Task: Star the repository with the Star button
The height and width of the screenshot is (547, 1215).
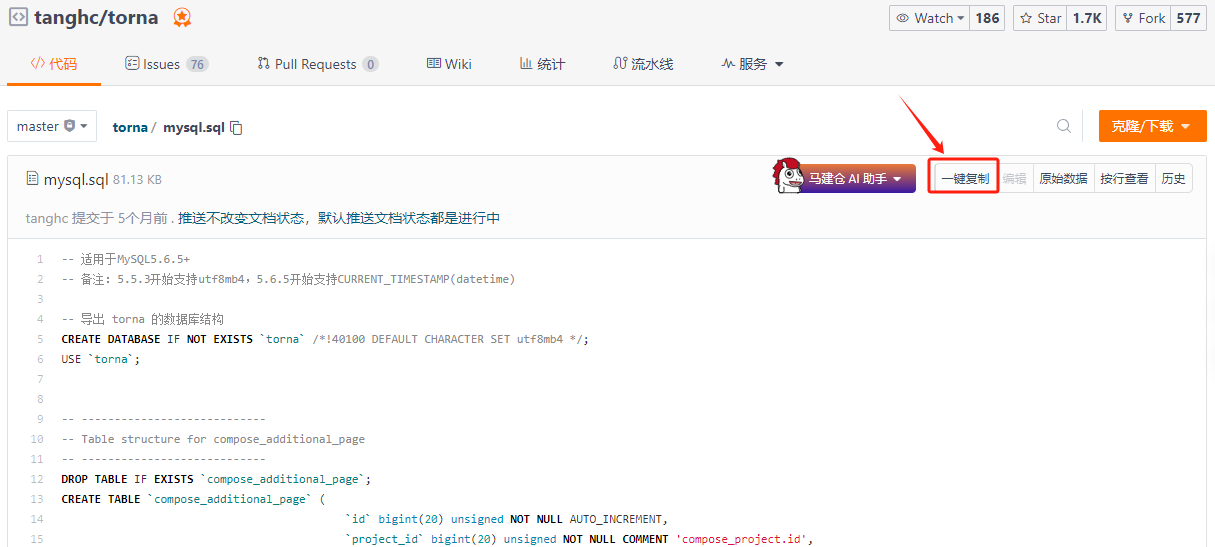Action: (x=1040, y=18)
